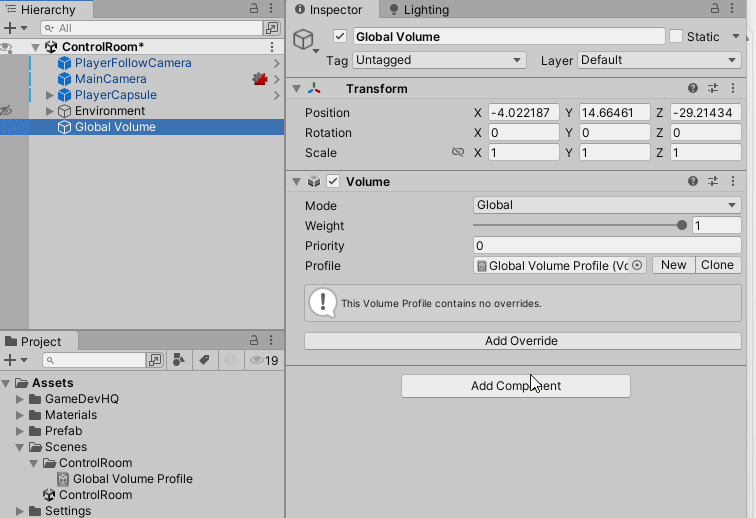Open the Hierarchy plus create menu
Screen dimensions: 756x518
pyautogui.click(x=15, y=28)
